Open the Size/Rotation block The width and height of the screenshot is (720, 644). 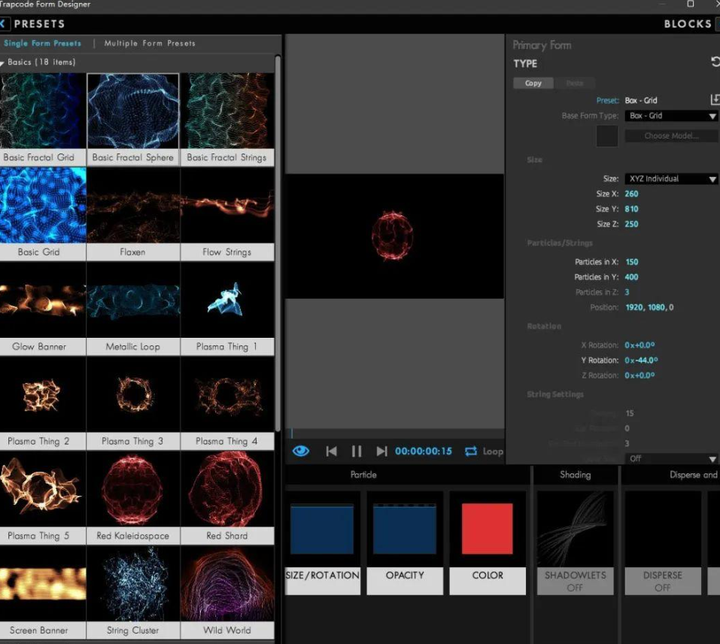point(322,541)
